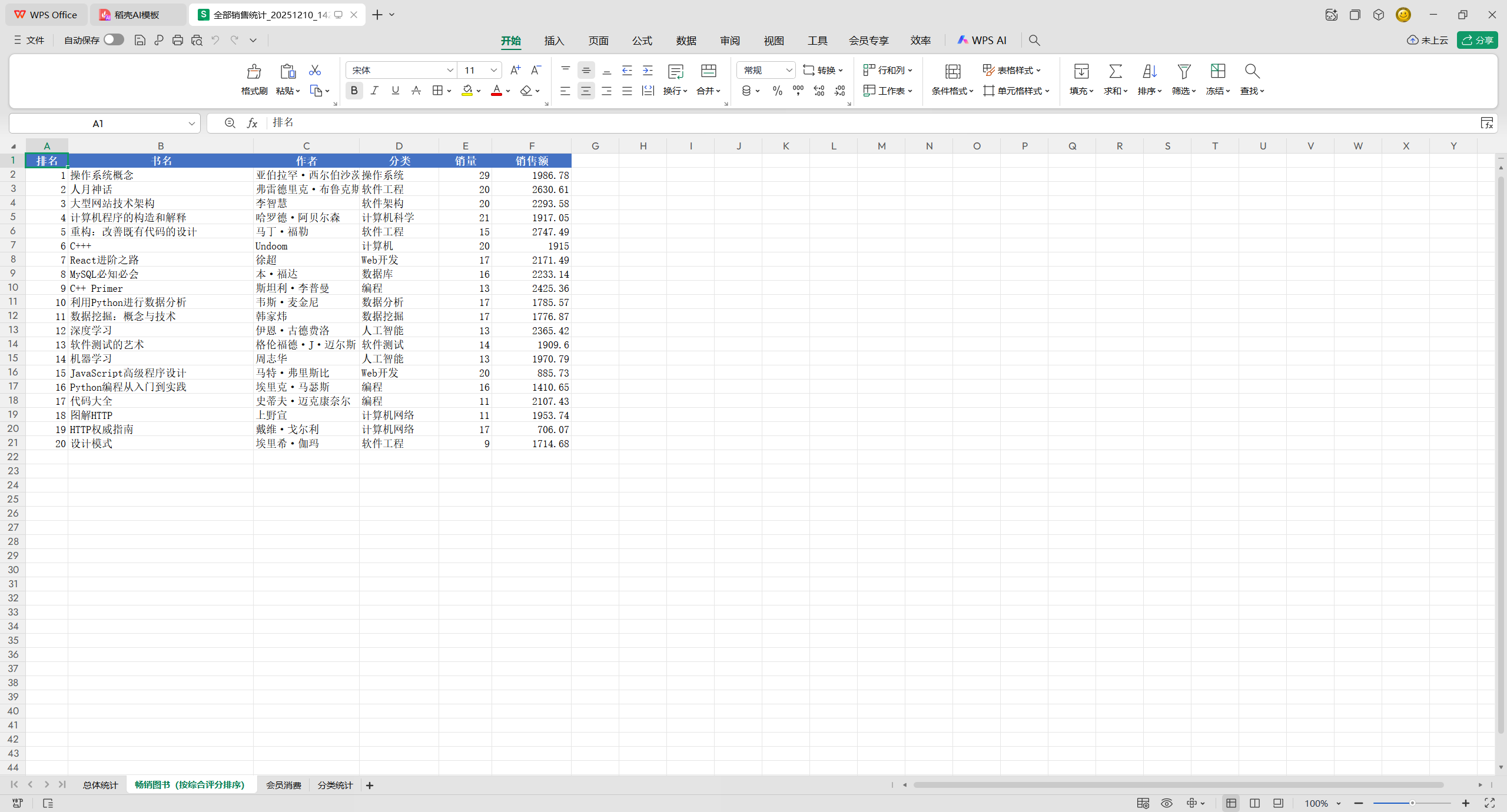The image size is (1507, 812).
Task: Click the green 分享 share button
Action: [1478, 40]
